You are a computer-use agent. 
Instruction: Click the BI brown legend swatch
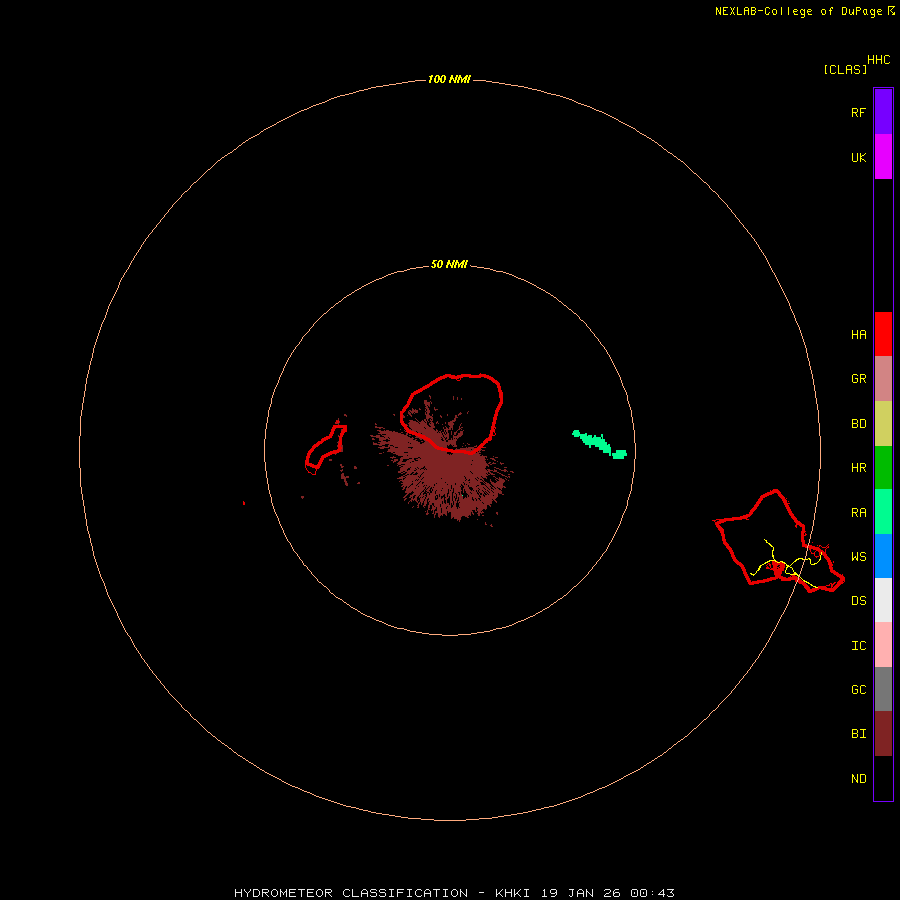(883, 734)
